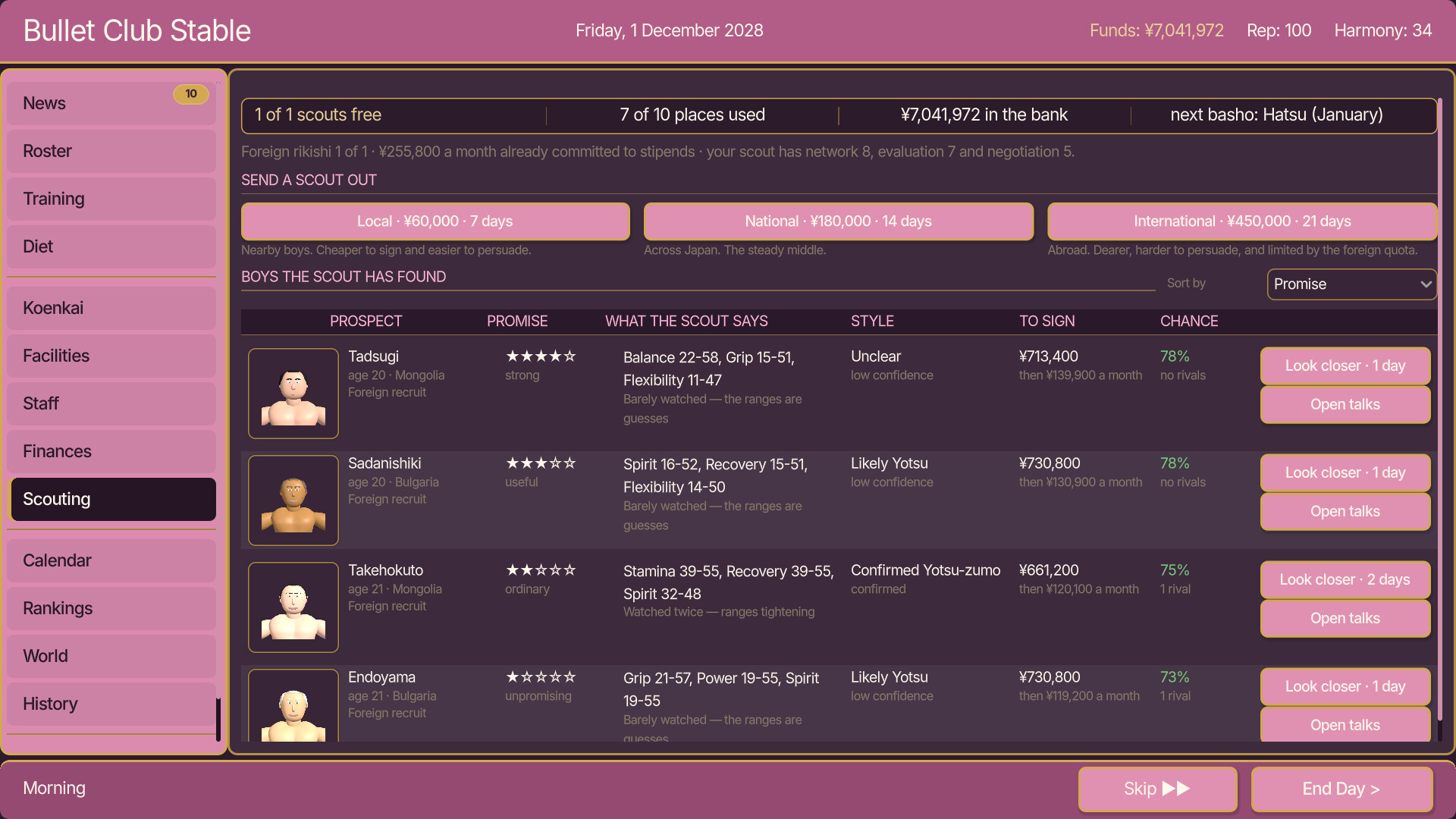
Task: Click the prospects list vertical scrollbar
Action: 1440,409
